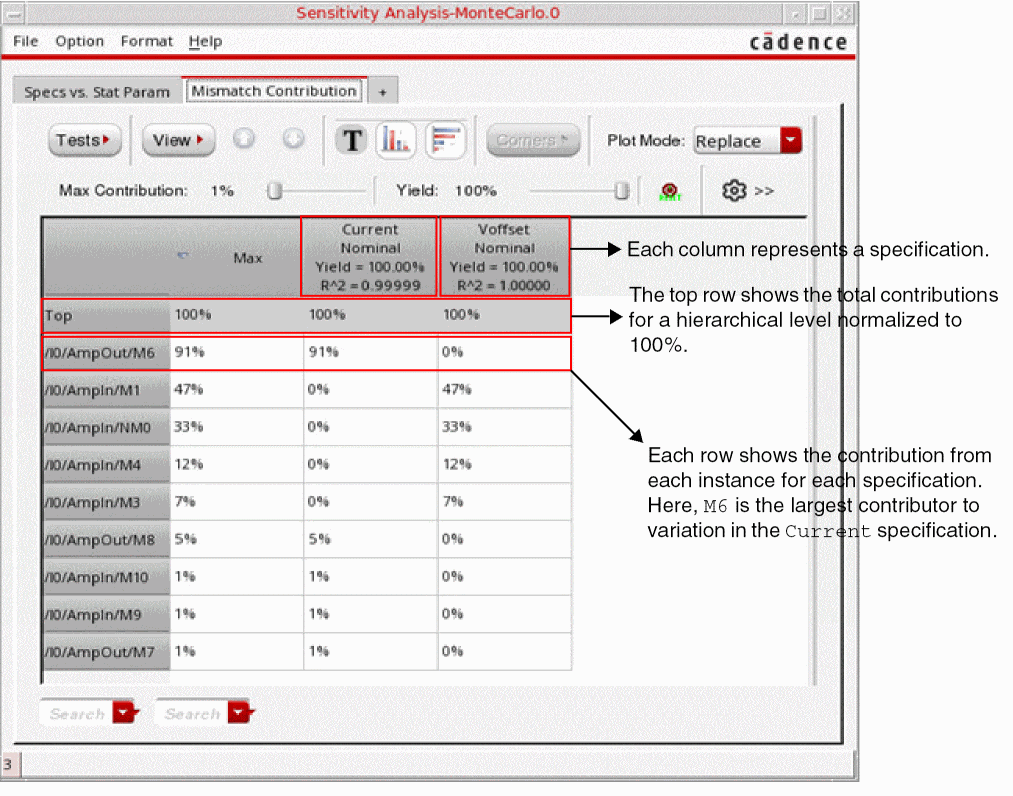Show the vertical bar chart view
The width and height of the screenshot is (1013, 796).
click(395, 140)
